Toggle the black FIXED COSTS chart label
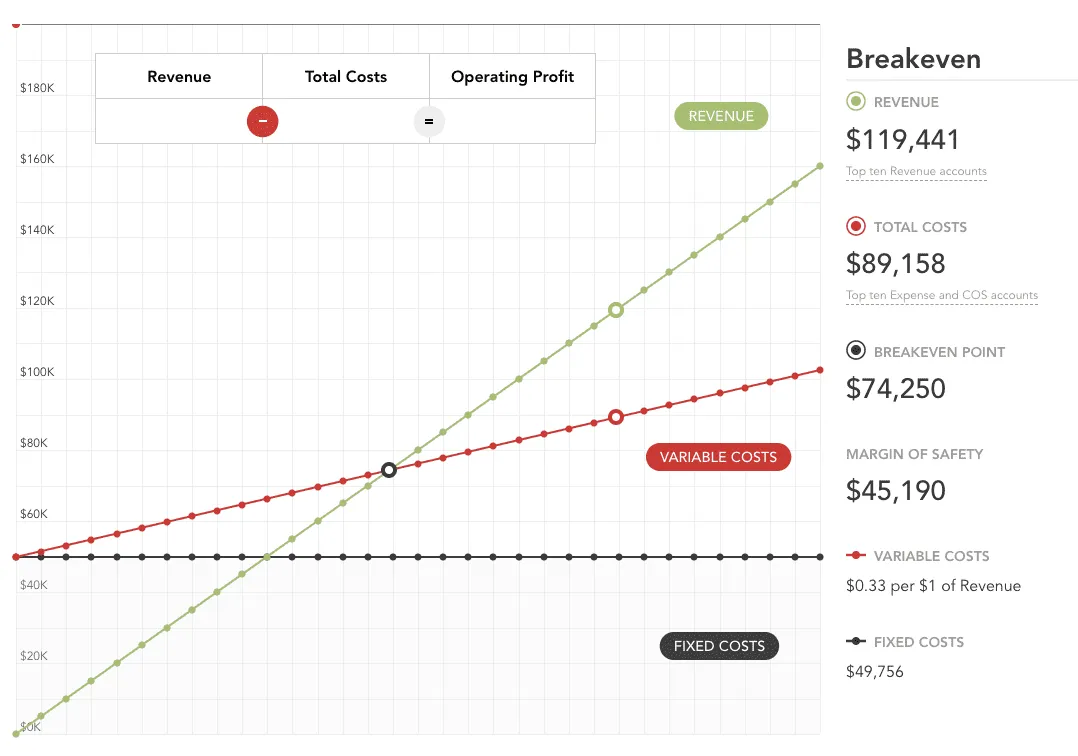The height and width of the screenshot is (756, 1078). (719, 646)
